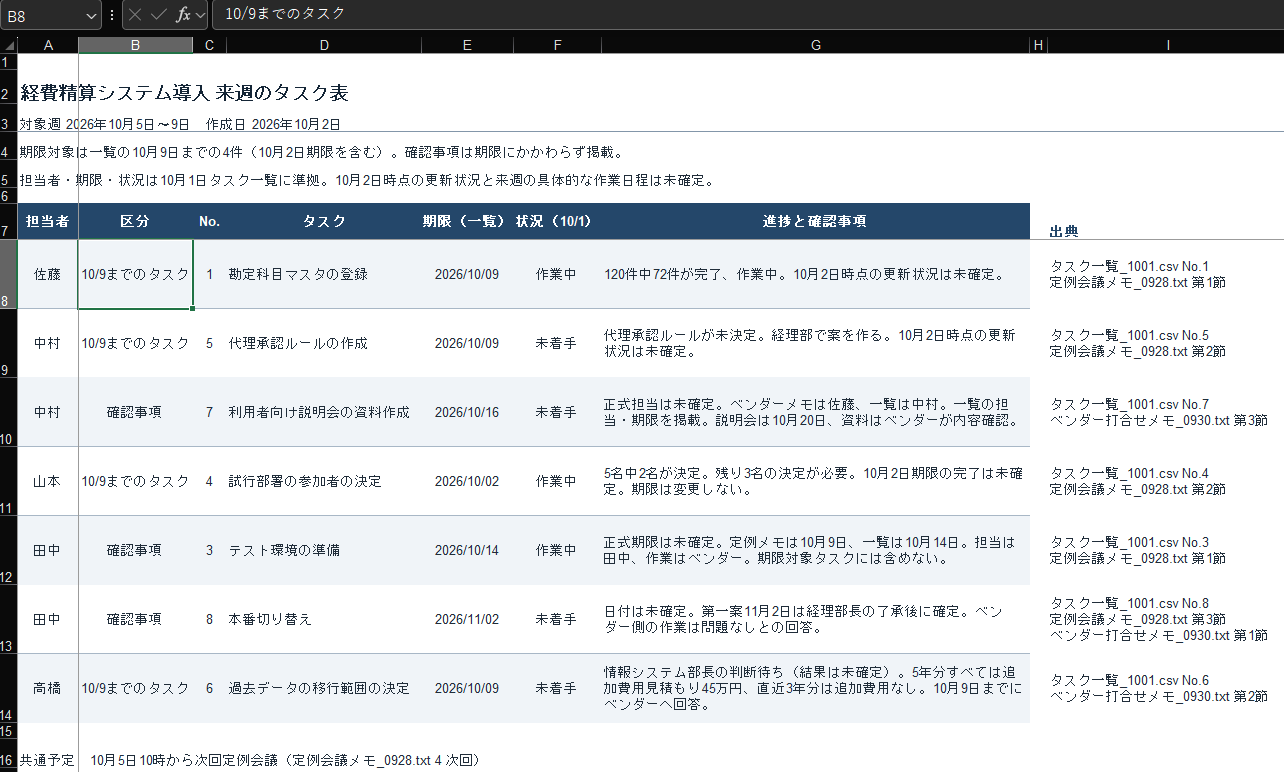Select column D header
Screen dimensions: 1284x772
[x=324, y=45]
